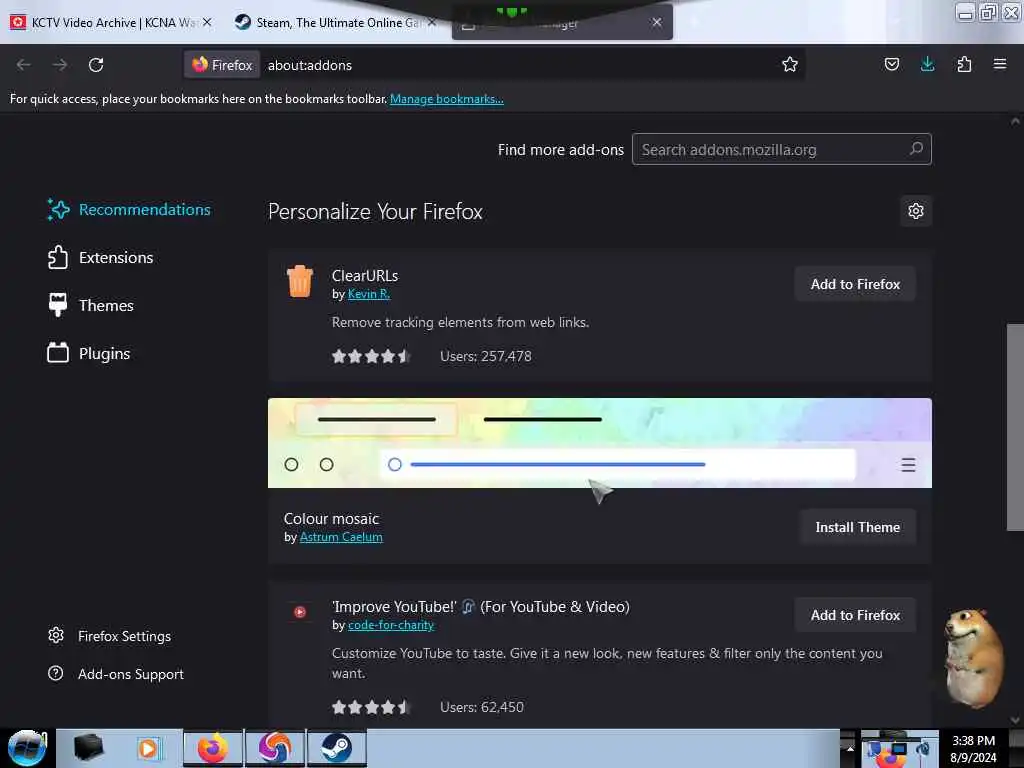Open the Pocket save icon
This screenshot has height=768, width=1024.
click(891, 64)
